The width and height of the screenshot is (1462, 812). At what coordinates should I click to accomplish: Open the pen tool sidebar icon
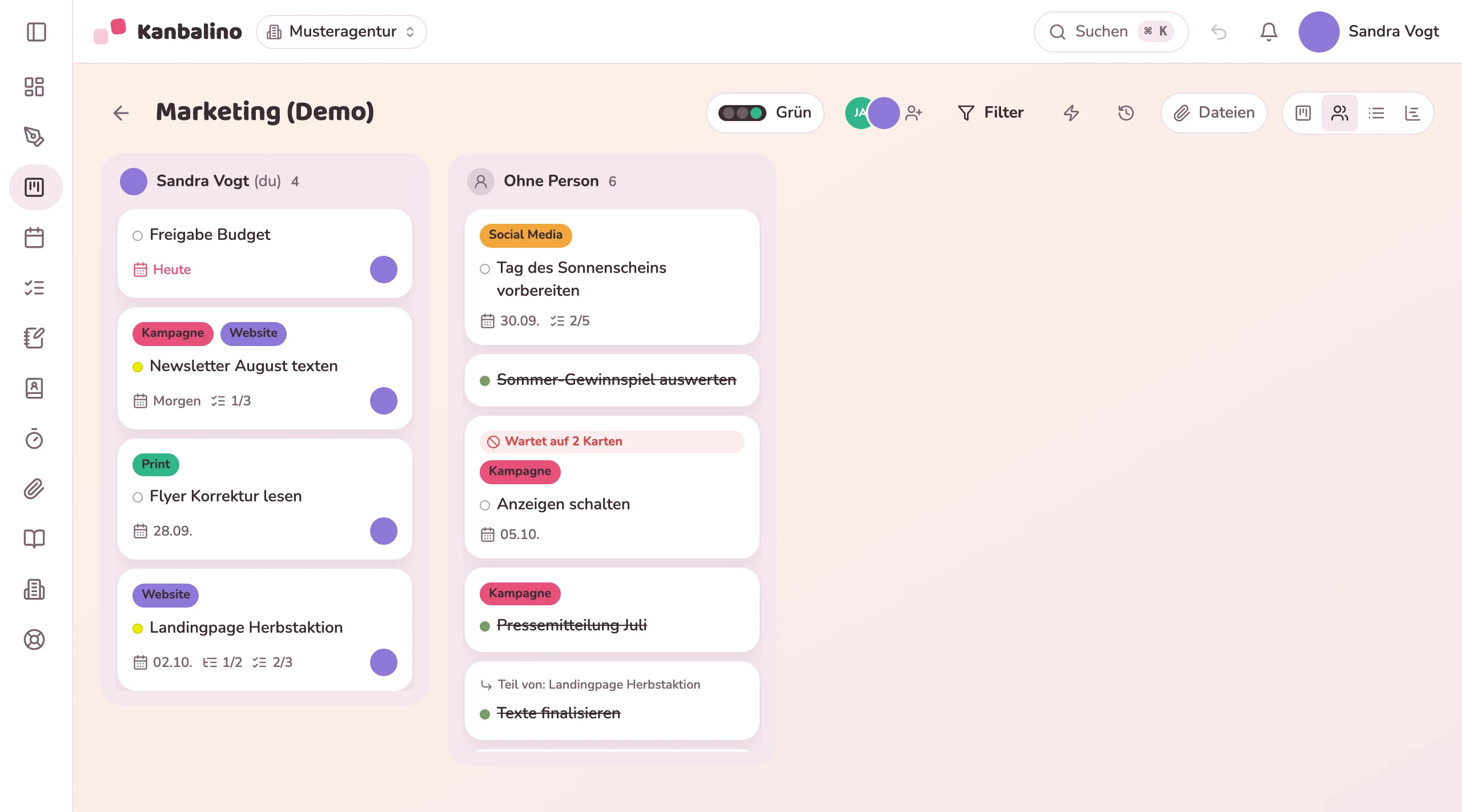pos(34,137)
